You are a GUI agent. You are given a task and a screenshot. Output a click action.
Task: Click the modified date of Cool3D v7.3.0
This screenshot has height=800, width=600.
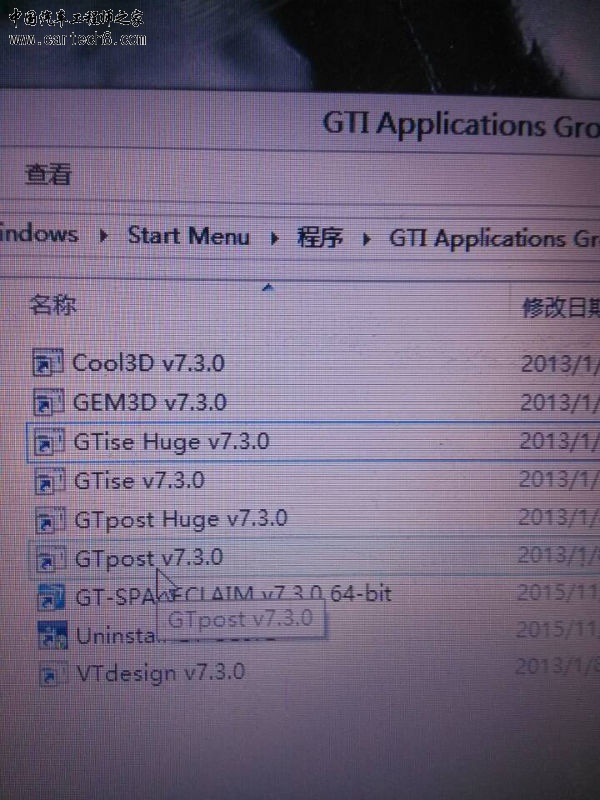tap(560, 364)
